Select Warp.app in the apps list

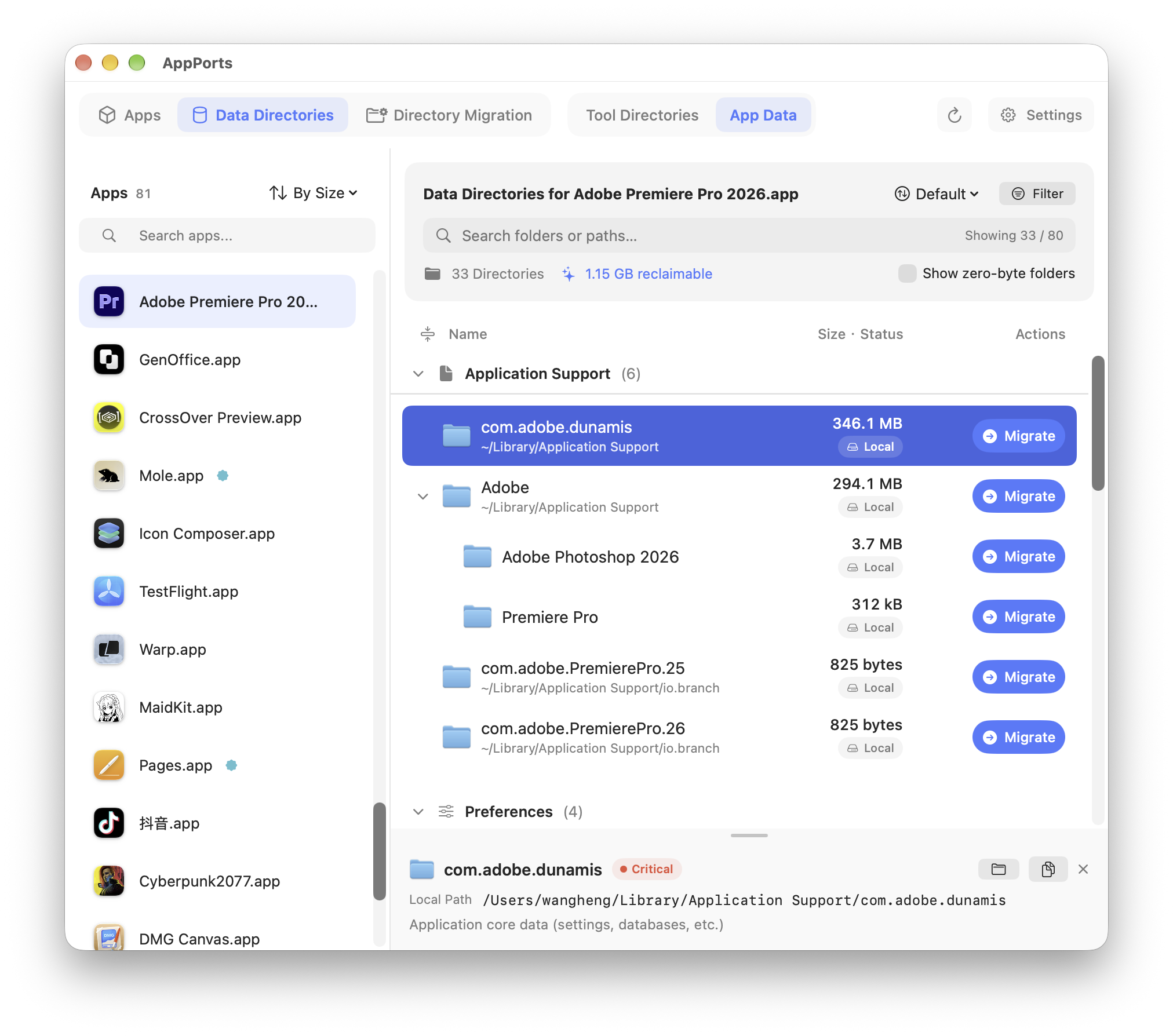click(x=217, y=649)
